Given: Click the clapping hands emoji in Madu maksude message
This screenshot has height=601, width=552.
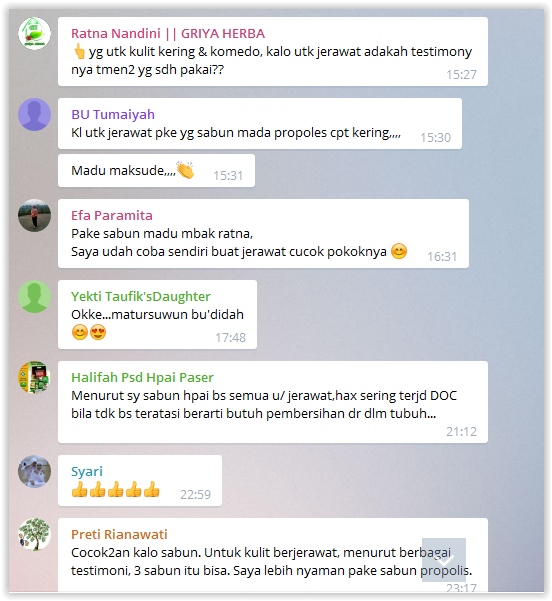Looking at the screenshot, I should tap(185, 170).
